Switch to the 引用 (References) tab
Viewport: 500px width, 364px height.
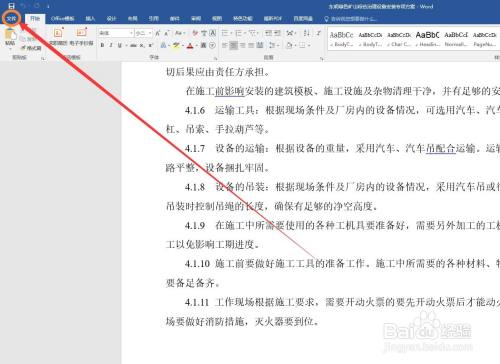153,18
